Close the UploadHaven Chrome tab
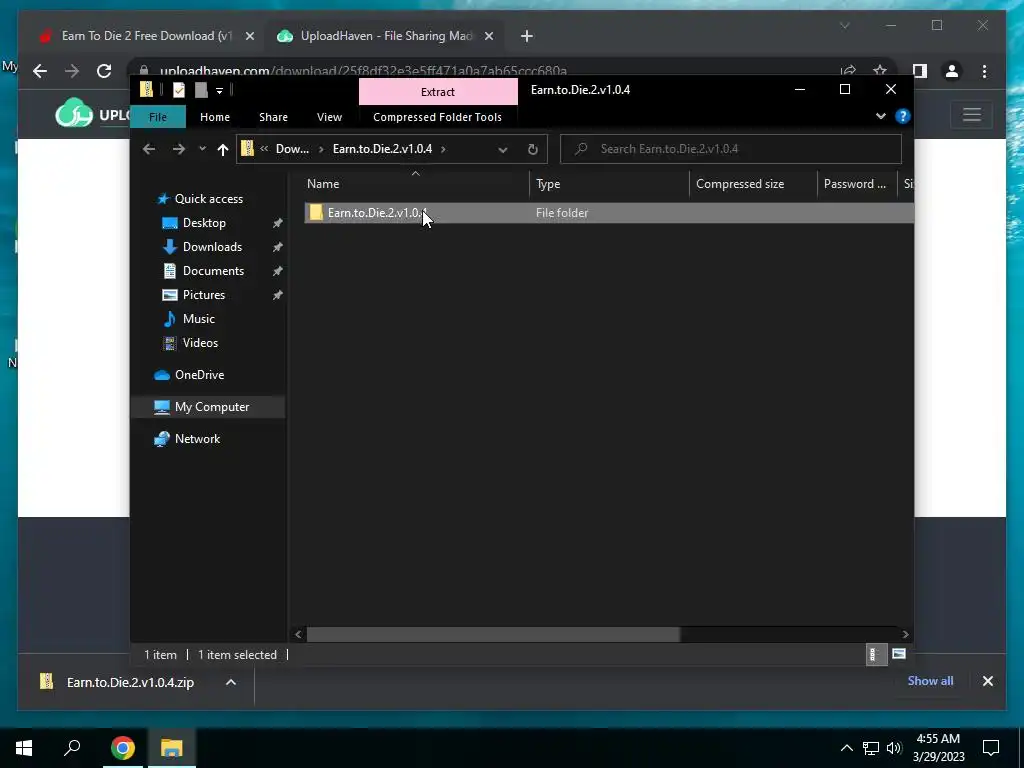Viewport: 1024px width, 768px height. (488, 37)
